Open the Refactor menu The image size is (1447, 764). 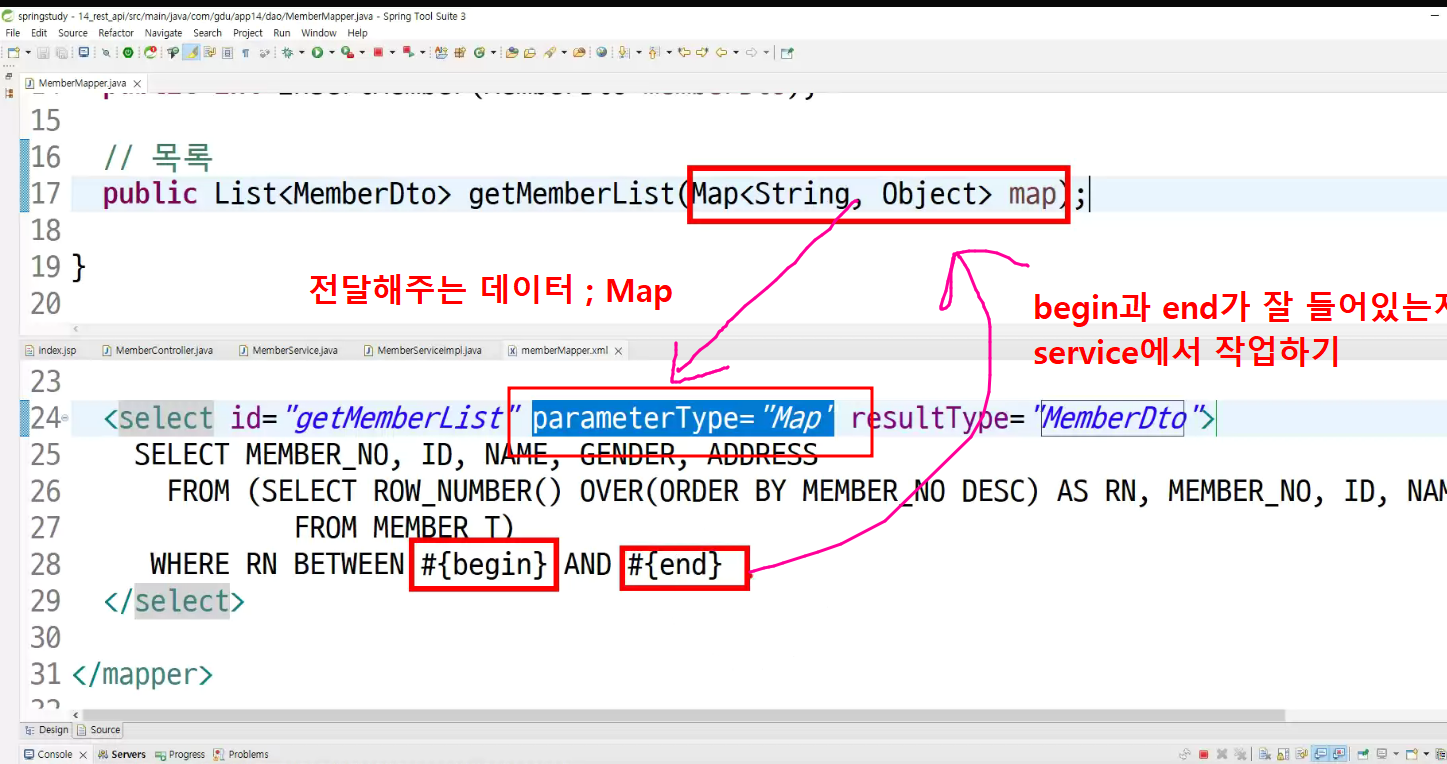click(116, 33)
